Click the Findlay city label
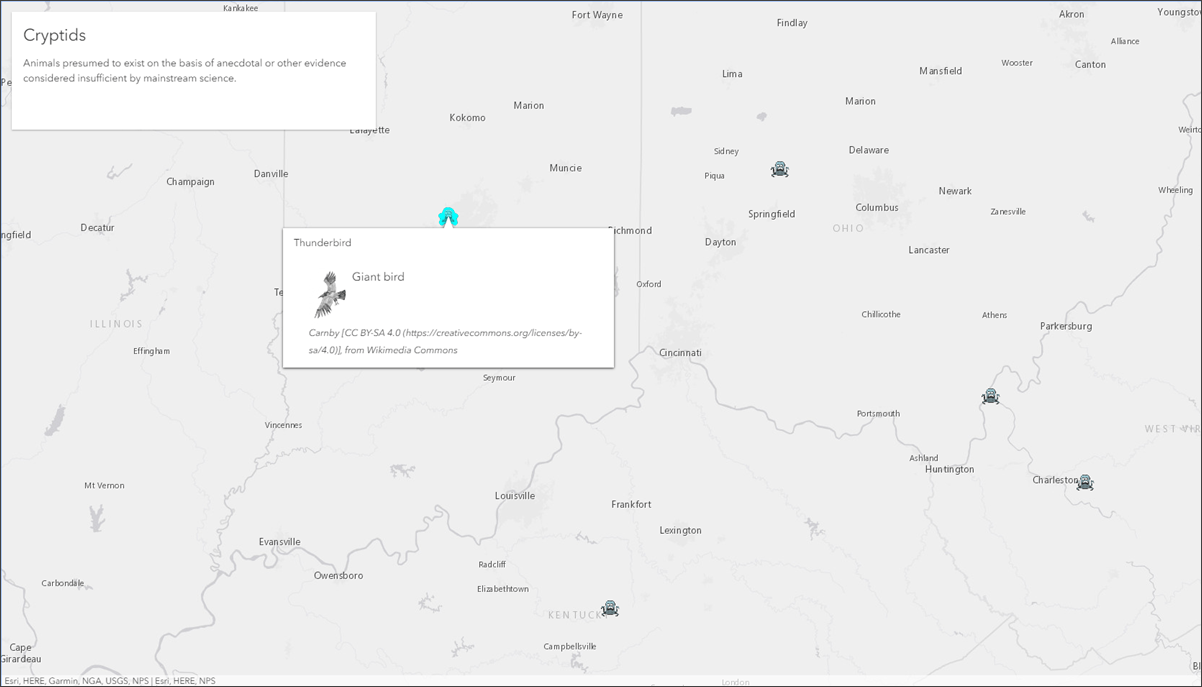 [x=791, y=23]
